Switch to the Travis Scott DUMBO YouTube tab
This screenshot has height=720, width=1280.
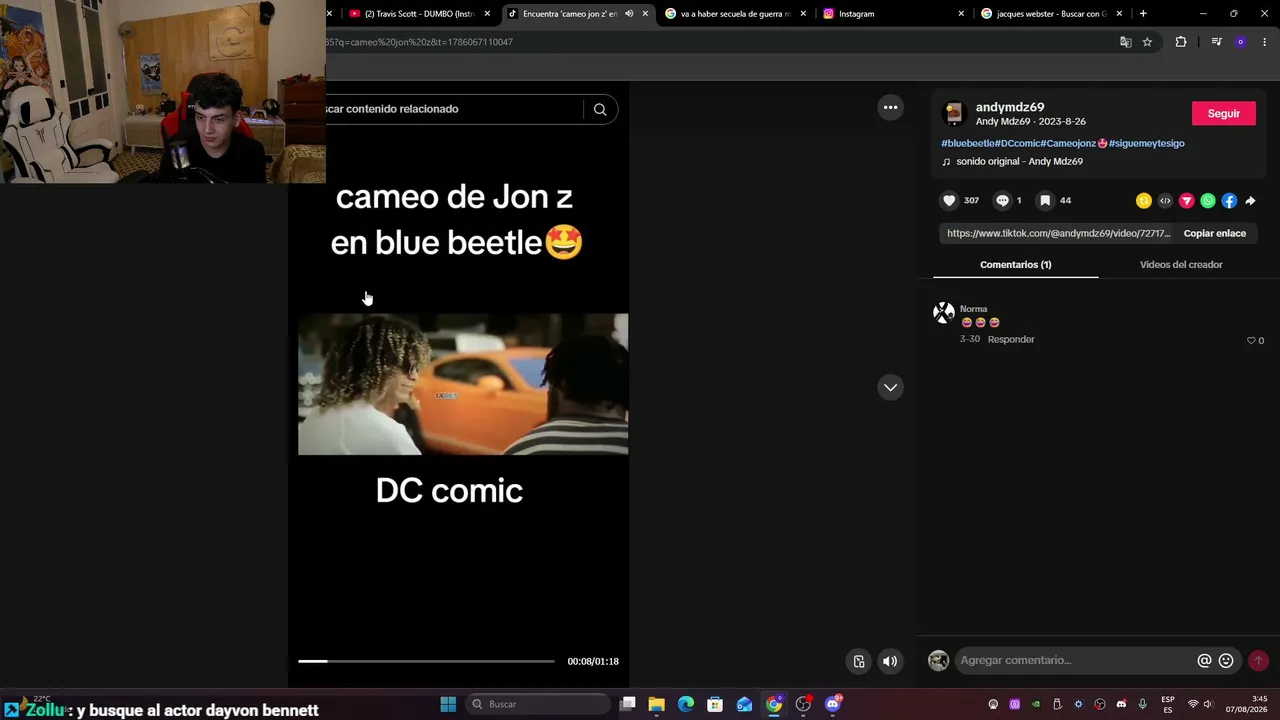point(419,14)
